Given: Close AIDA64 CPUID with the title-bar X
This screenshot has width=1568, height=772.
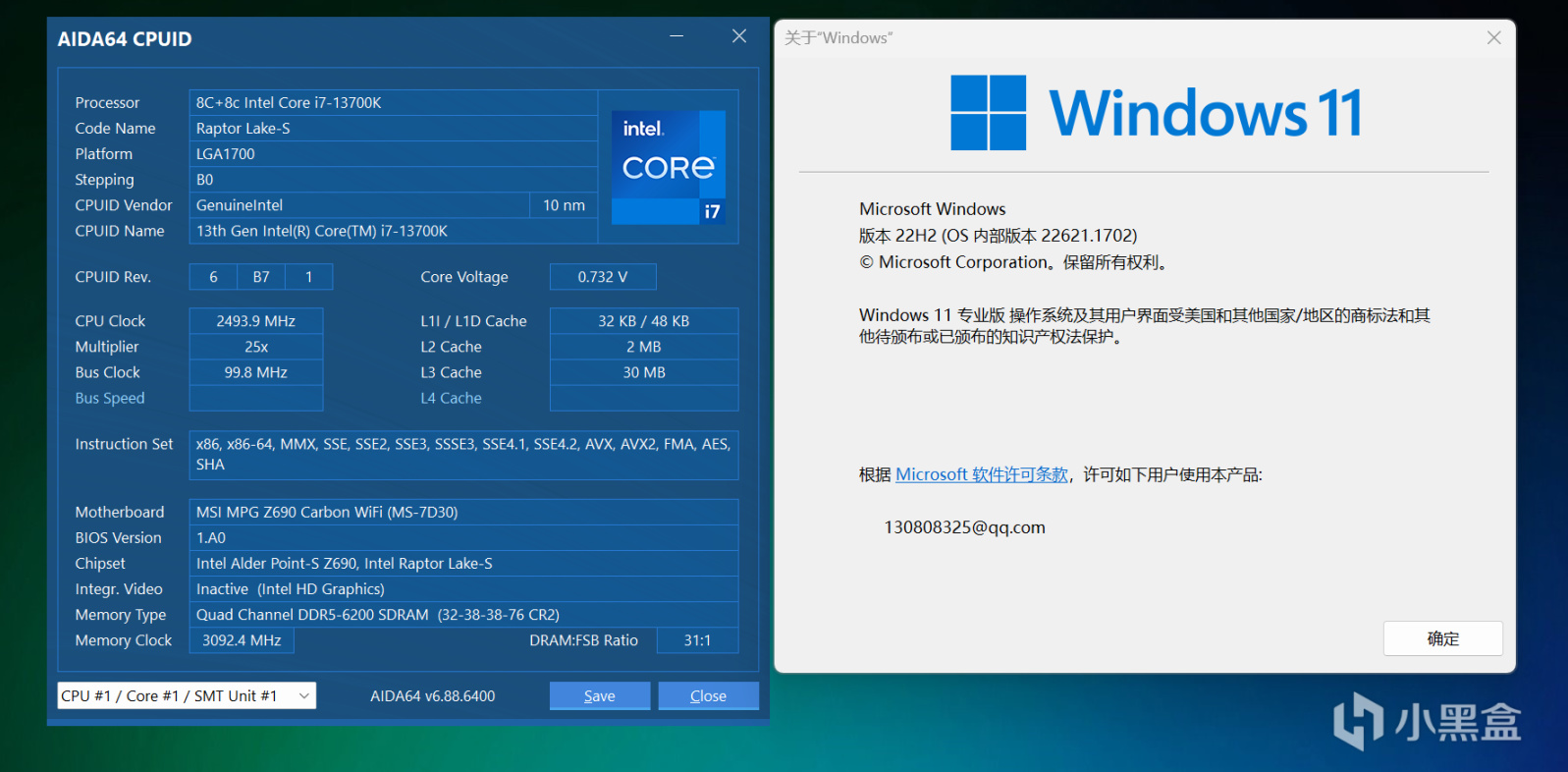Looking at the screenshot, I should click(739, 36).
